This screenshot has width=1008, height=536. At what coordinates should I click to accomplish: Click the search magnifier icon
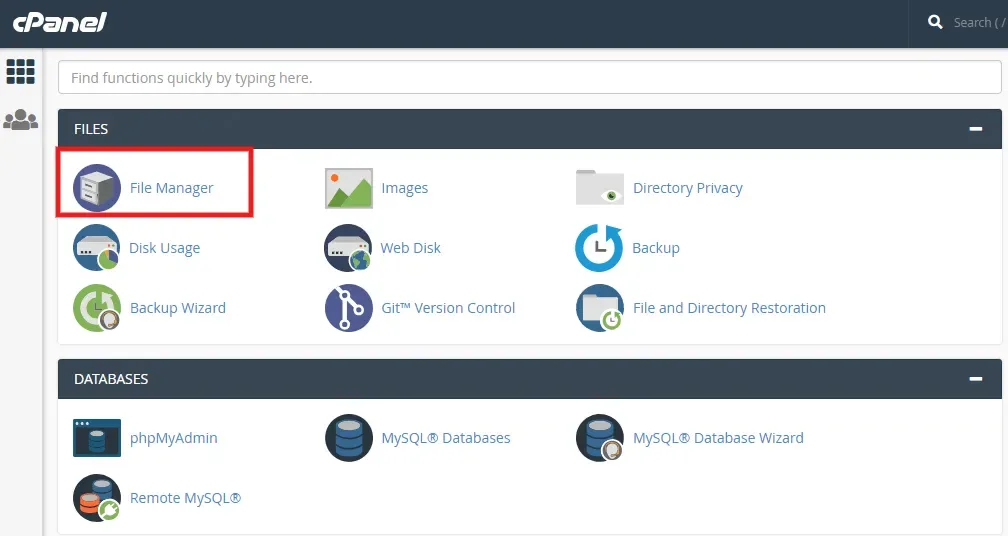tap(935, 22)
